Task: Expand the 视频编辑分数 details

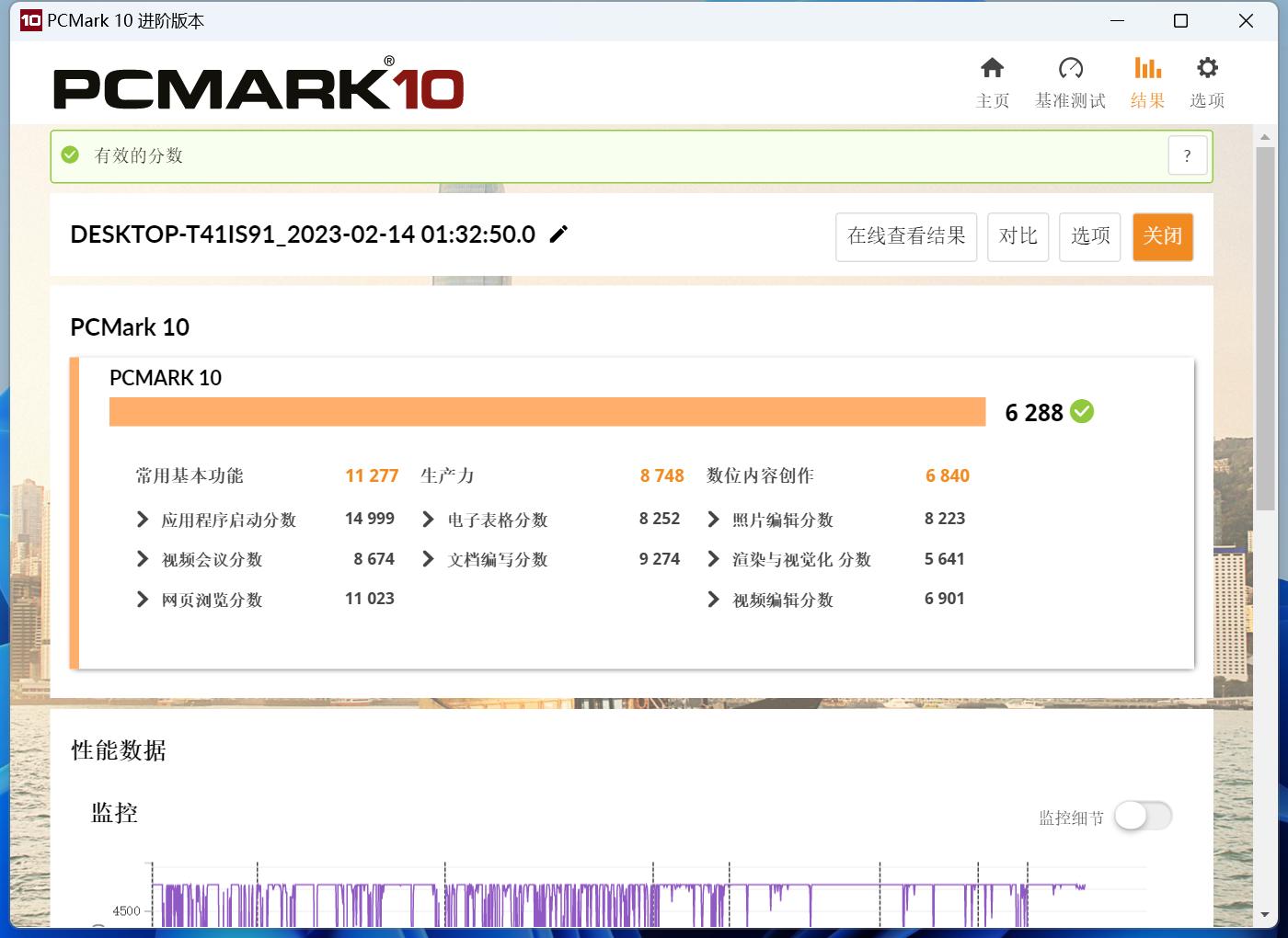Action: click(713, 600)
